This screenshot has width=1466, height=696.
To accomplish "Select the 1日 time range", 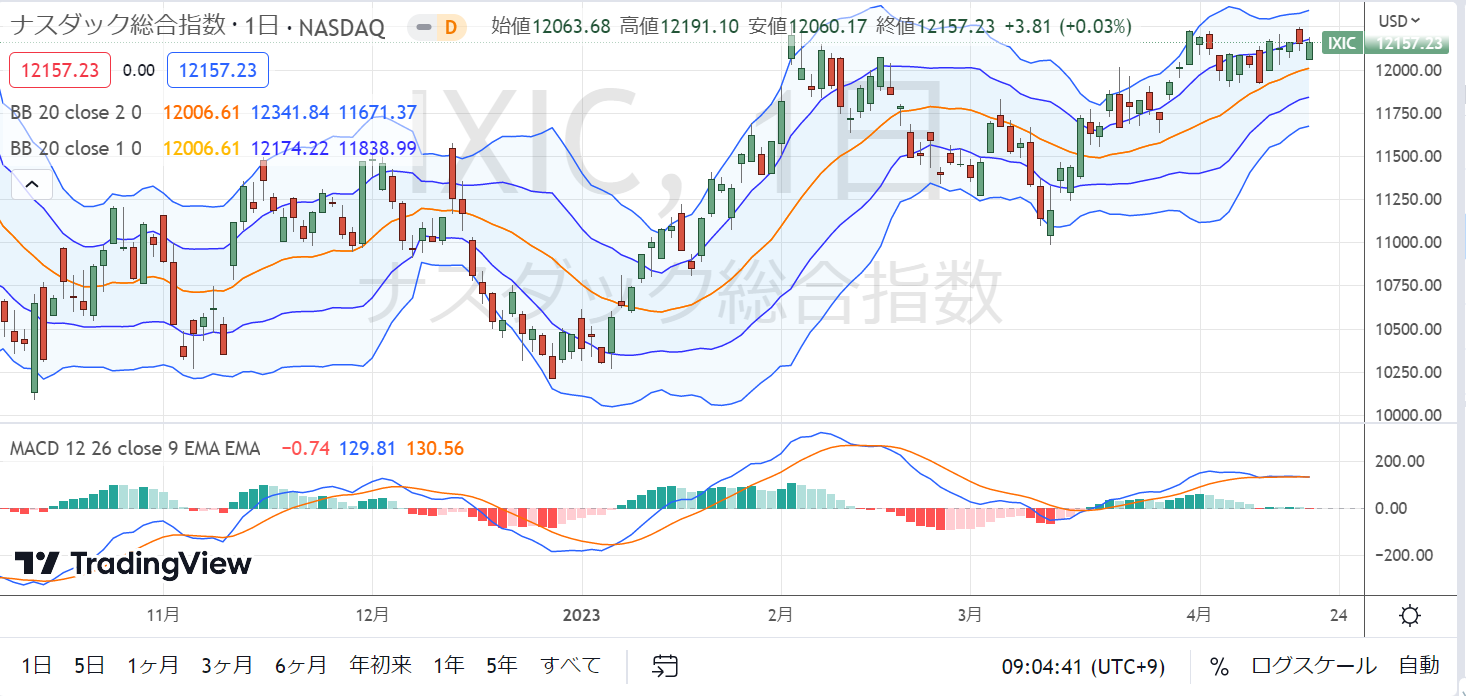I will point(36,666).
